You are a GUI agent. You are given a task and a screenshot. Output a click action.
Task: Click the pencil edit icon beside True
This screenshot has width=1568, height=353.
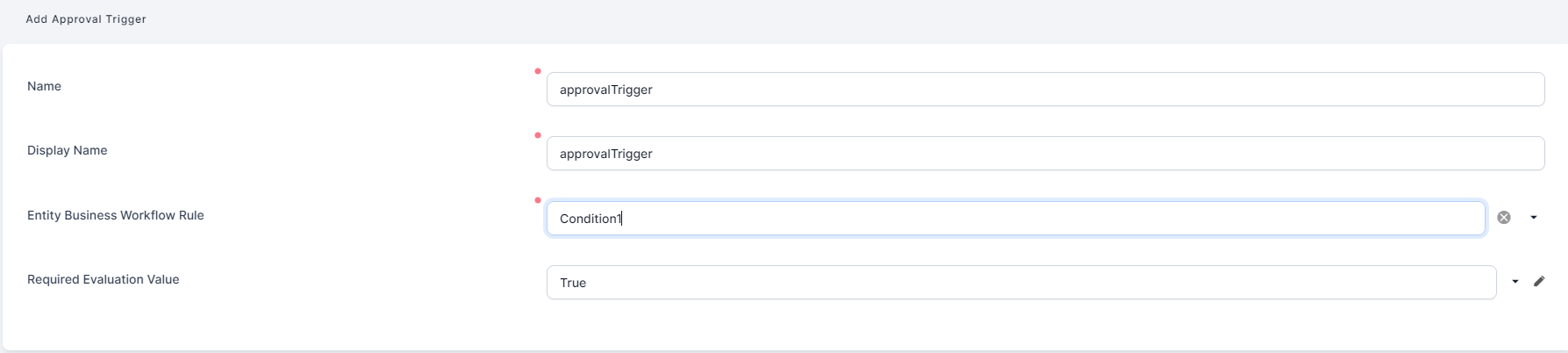pyautogui.click(x=1539, y=282)
